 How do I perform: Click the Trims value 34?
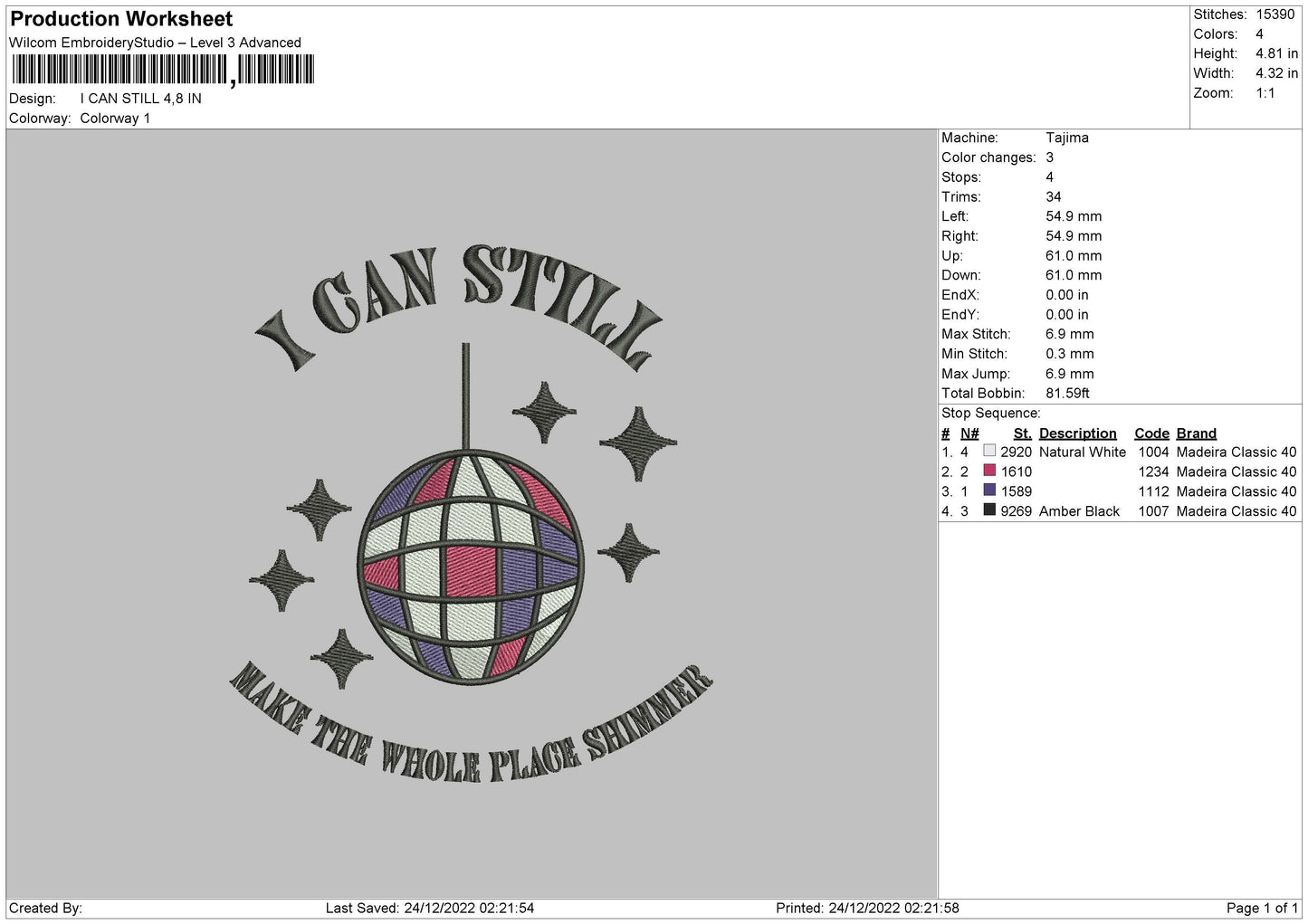[x=1054, y=196]
